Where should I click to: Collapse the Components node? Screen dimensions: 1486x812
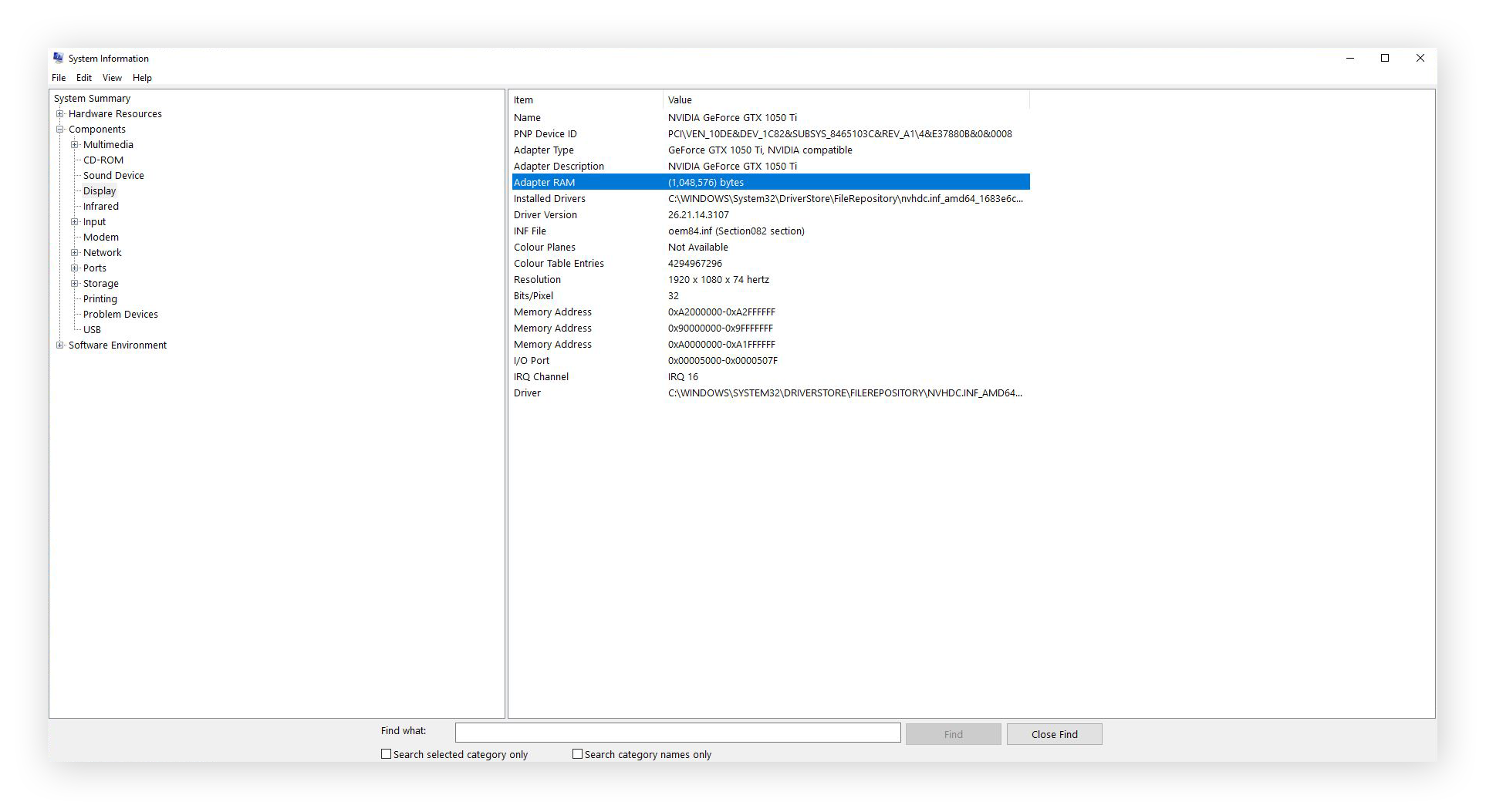(x=60, y=129)
